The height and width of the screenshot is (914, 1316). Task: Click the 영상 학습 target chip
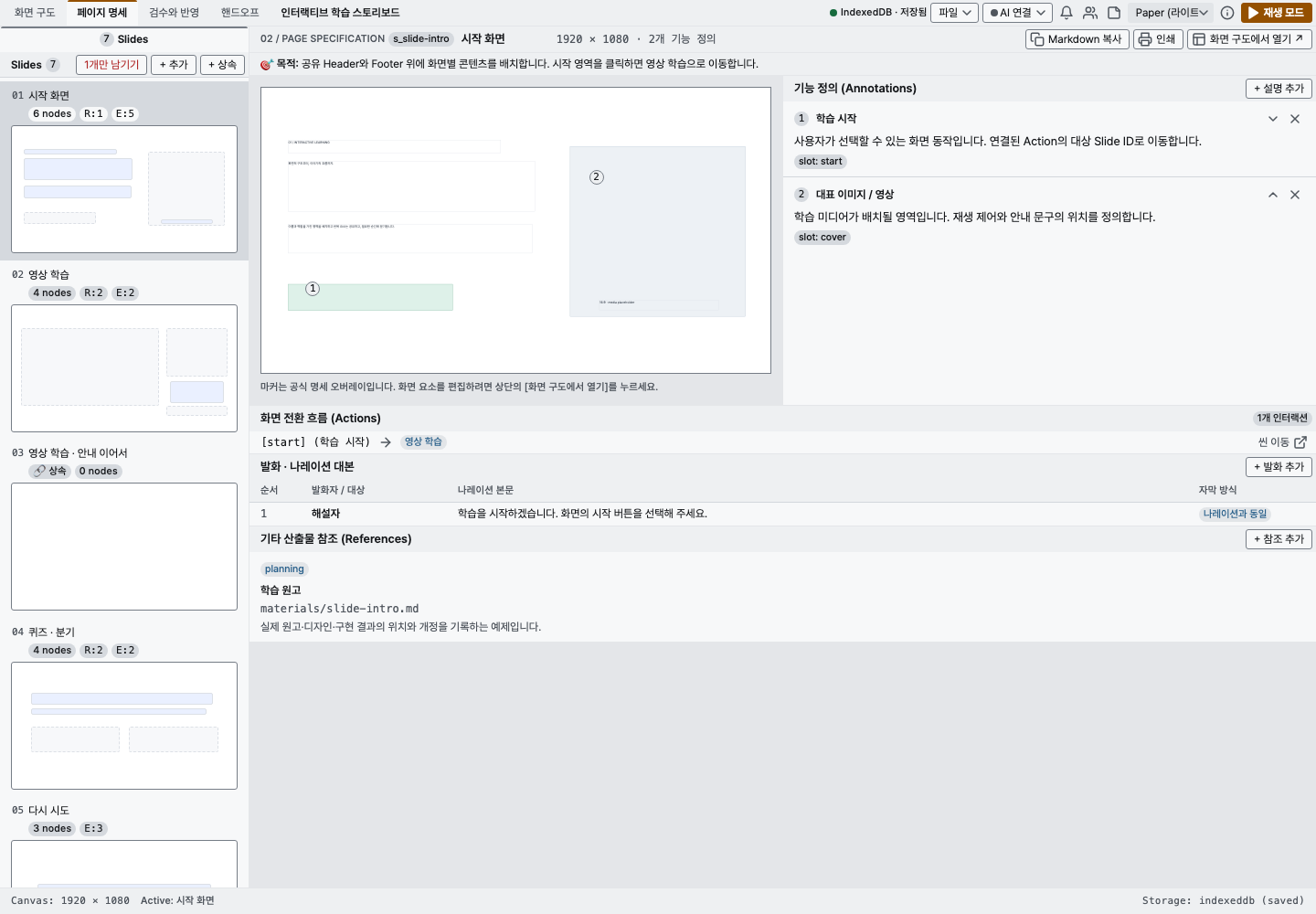(423, 442)
